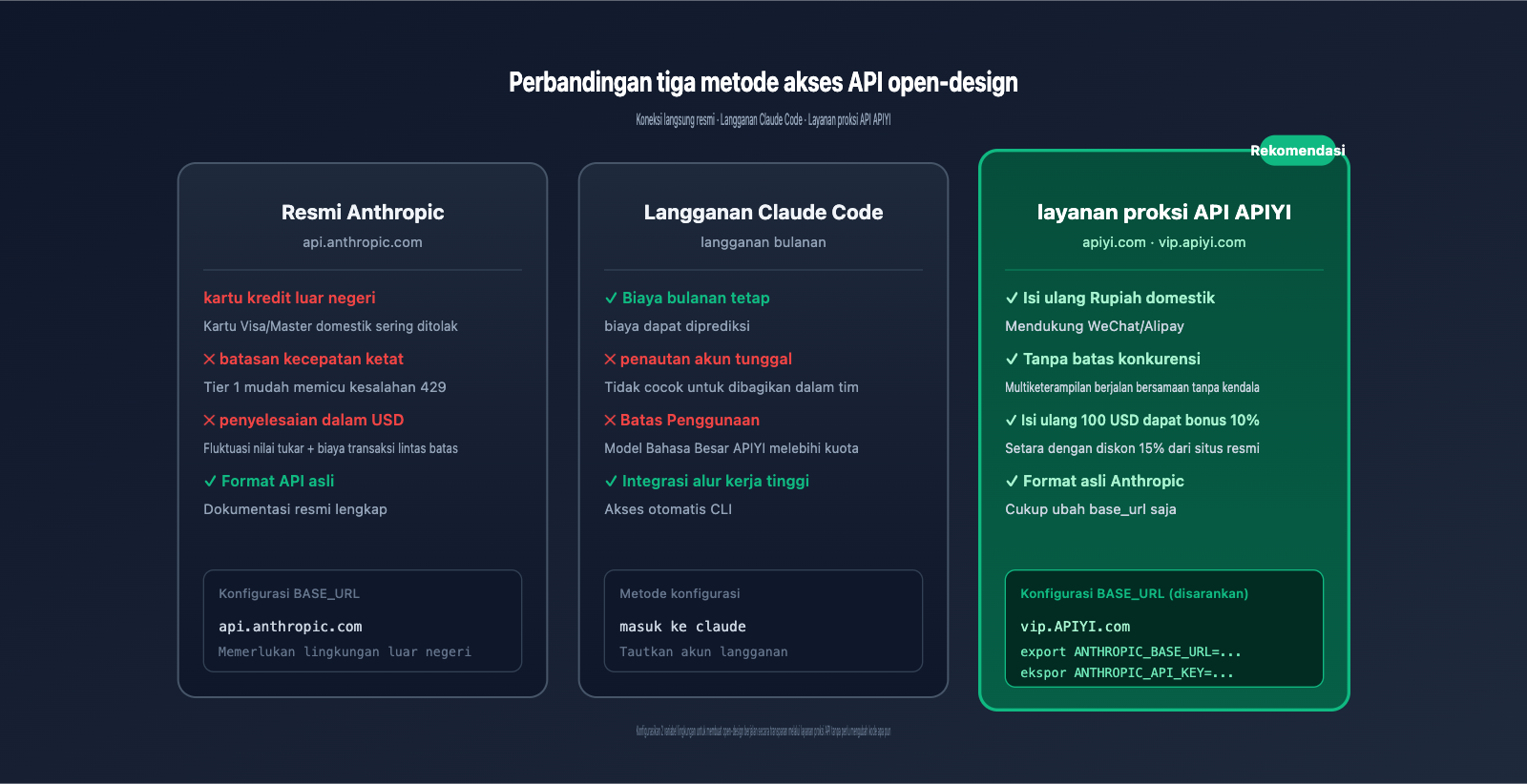Click Dokumentasi resmi lengkap text
The height and width of the screenshot is (784, 1527).
tap(295, 509)
